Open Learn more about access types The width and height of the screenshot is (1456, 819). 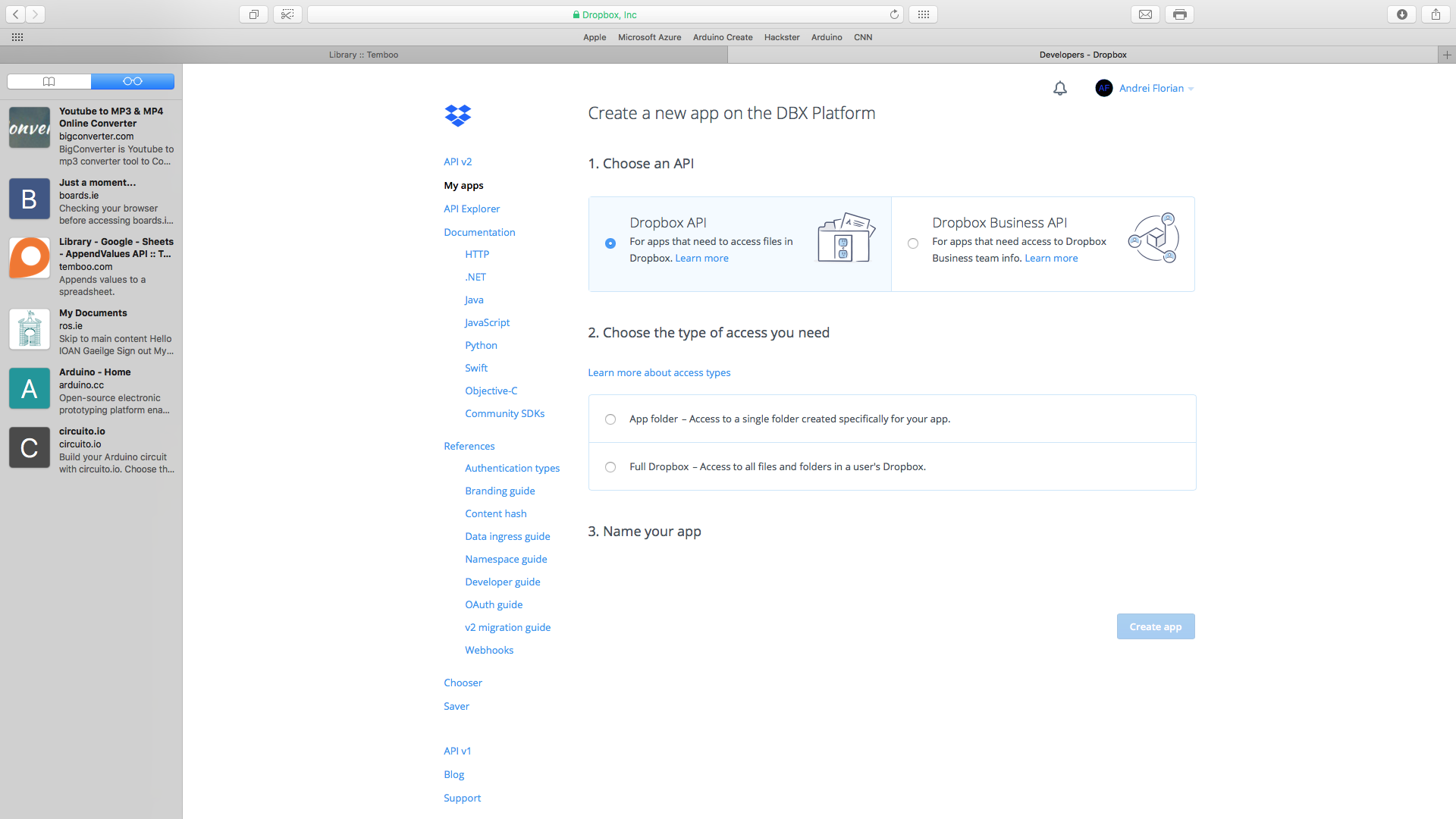point(659,372)
